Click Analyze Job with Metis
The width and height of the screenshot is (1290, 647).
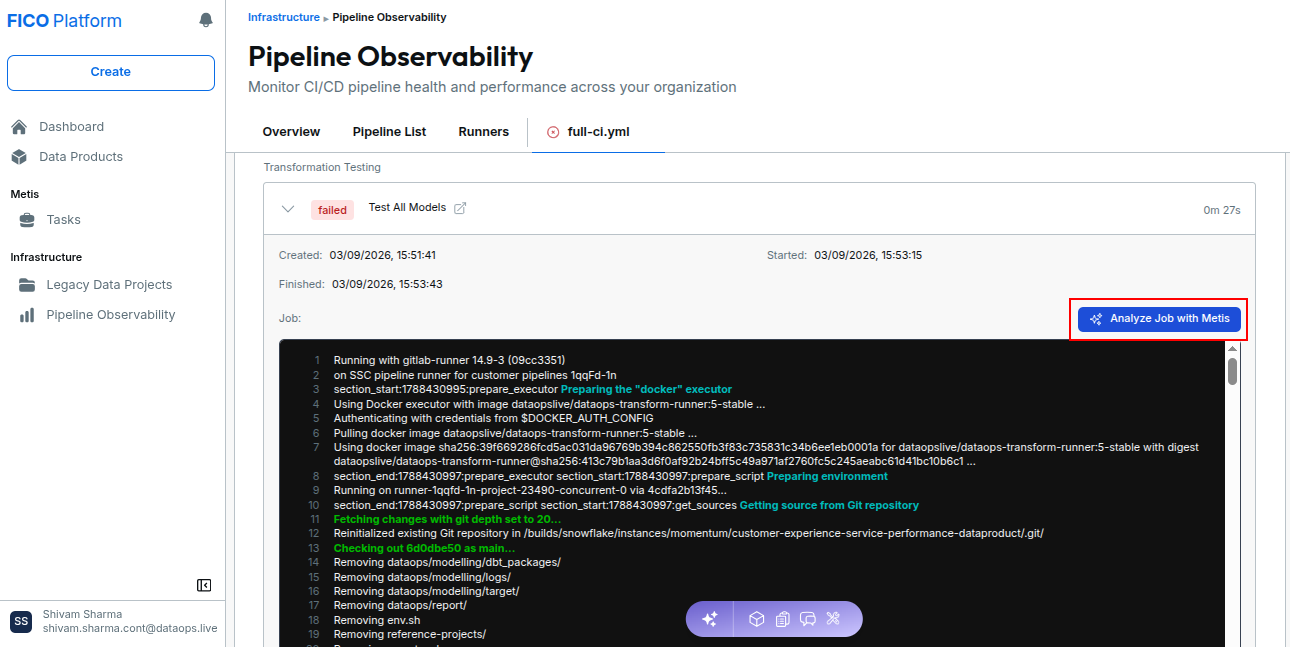(x=1159, y=319)
